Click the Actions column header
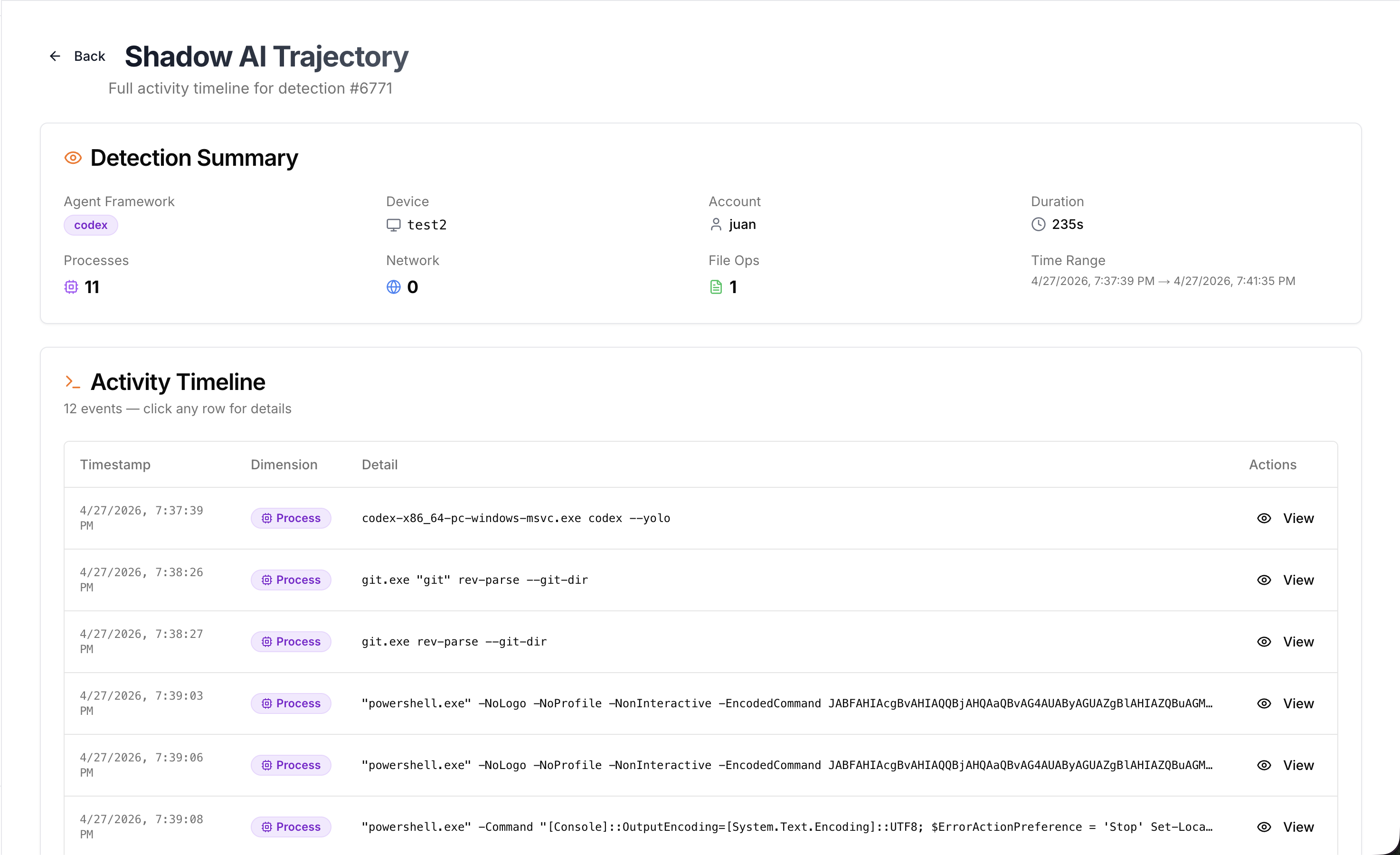 pyautogui.click(x=1273, y=465)
